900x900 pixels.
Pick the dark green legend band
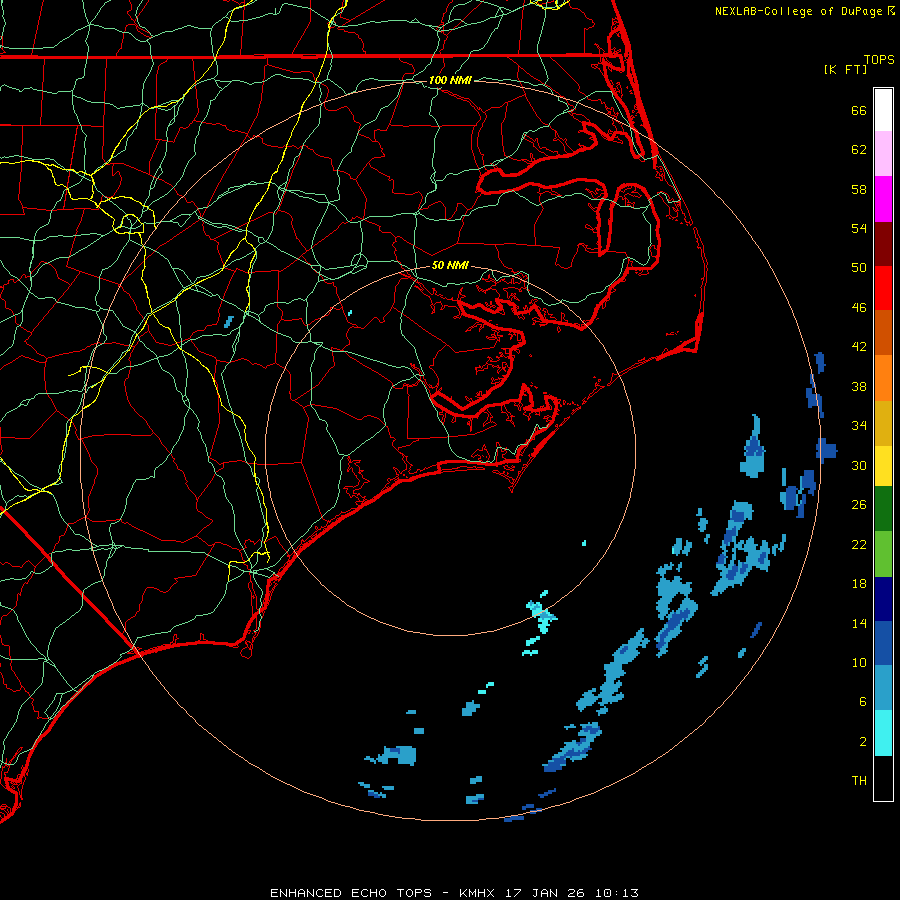point(883,509)
